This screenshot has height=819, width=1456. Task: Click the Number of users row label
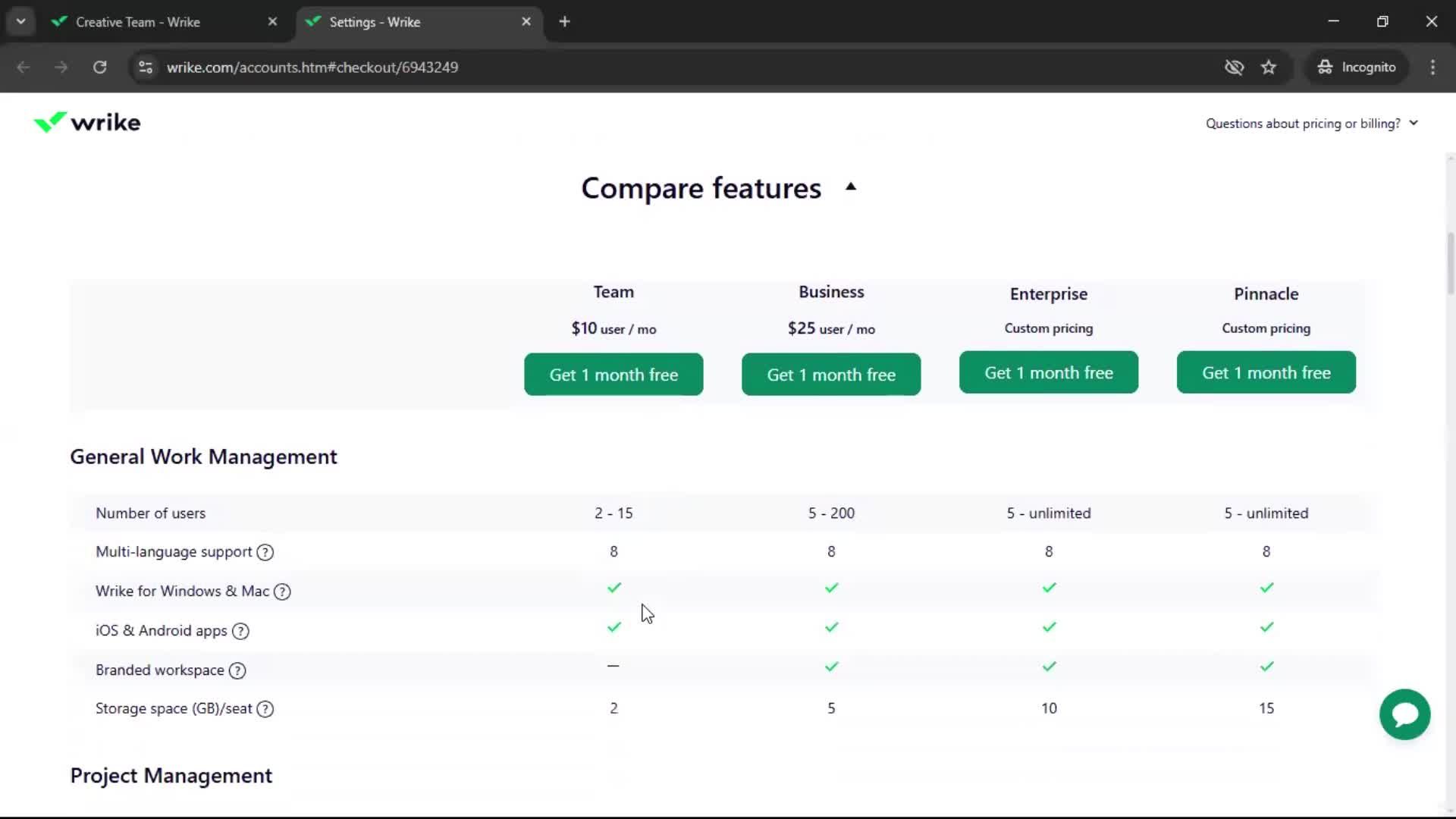[150, 513]
